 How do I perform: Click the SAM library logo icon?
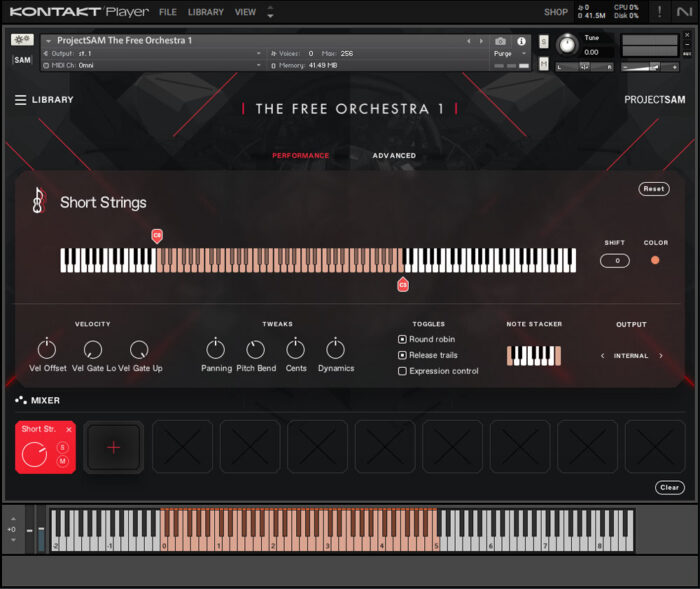coord(22,60)
